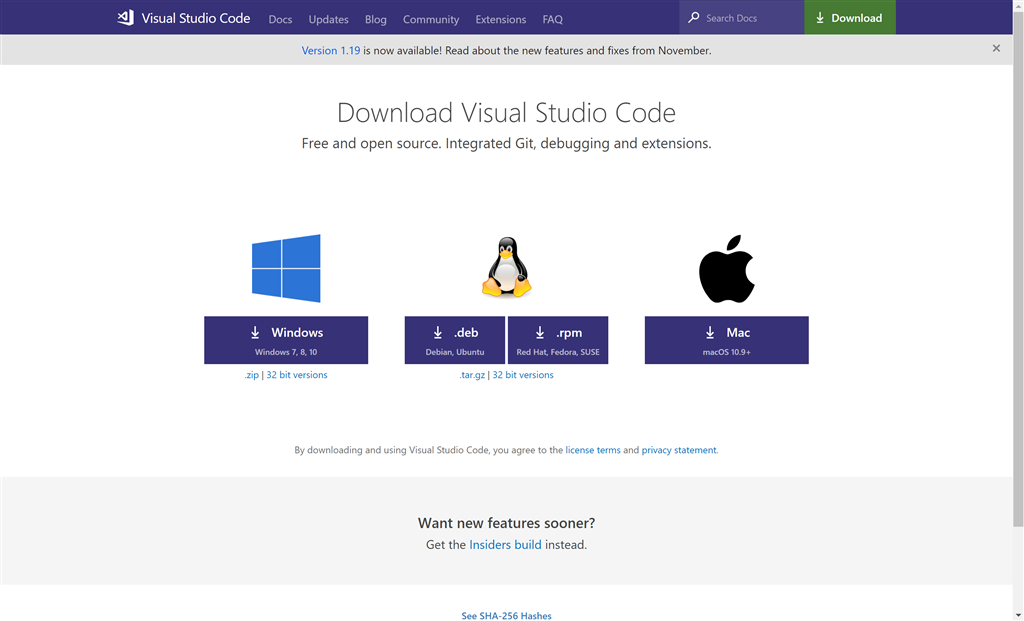The height and width of the screenshot is (621, 1024).
Task: Download the .deb package for Debian, Ubuntu
Action: (455, 340)
